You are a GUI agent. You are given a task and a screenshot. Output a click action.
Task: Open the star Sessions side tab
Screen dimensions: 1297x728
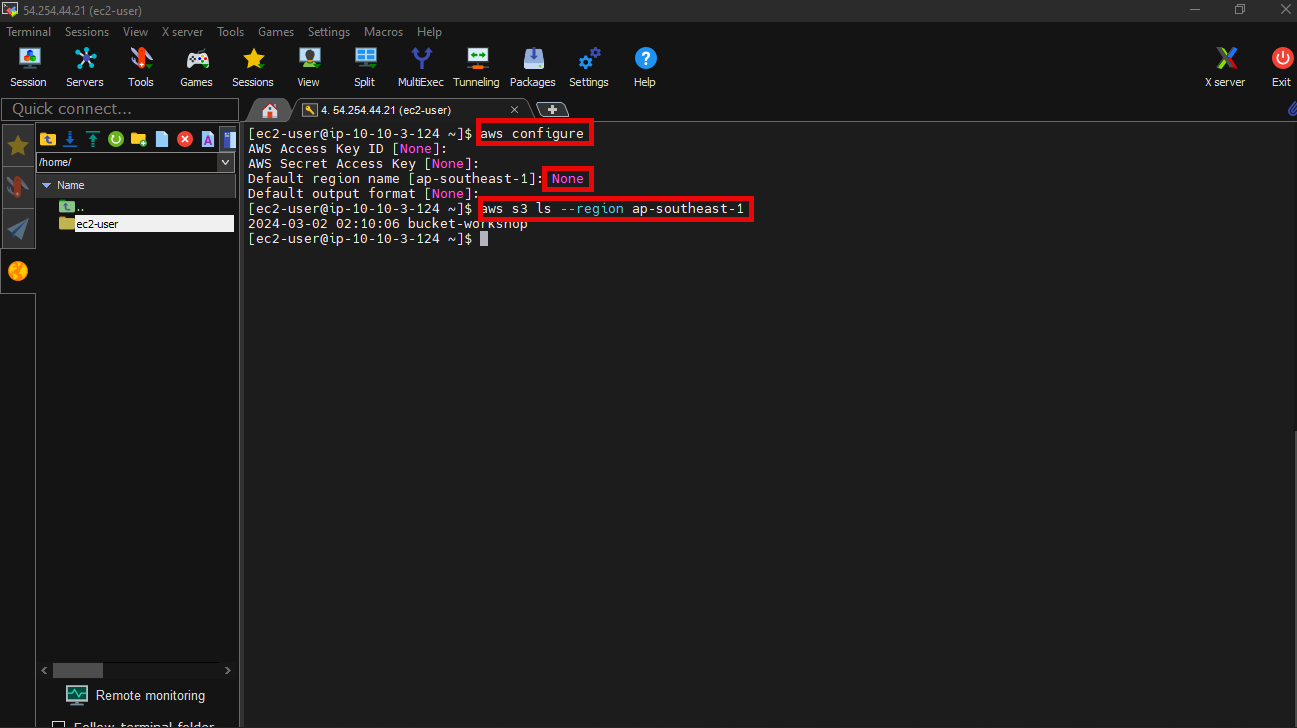click(x=18, y=146)
